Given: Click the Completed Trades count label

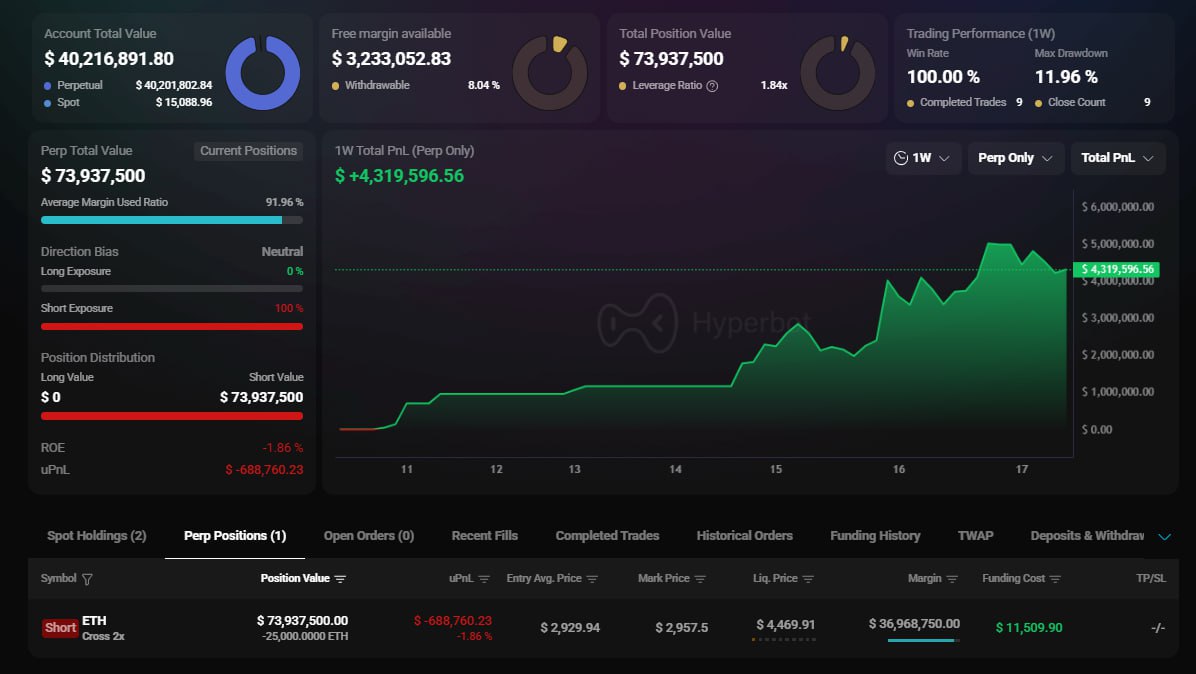Looking at the screenshot, I should [963, 102].
